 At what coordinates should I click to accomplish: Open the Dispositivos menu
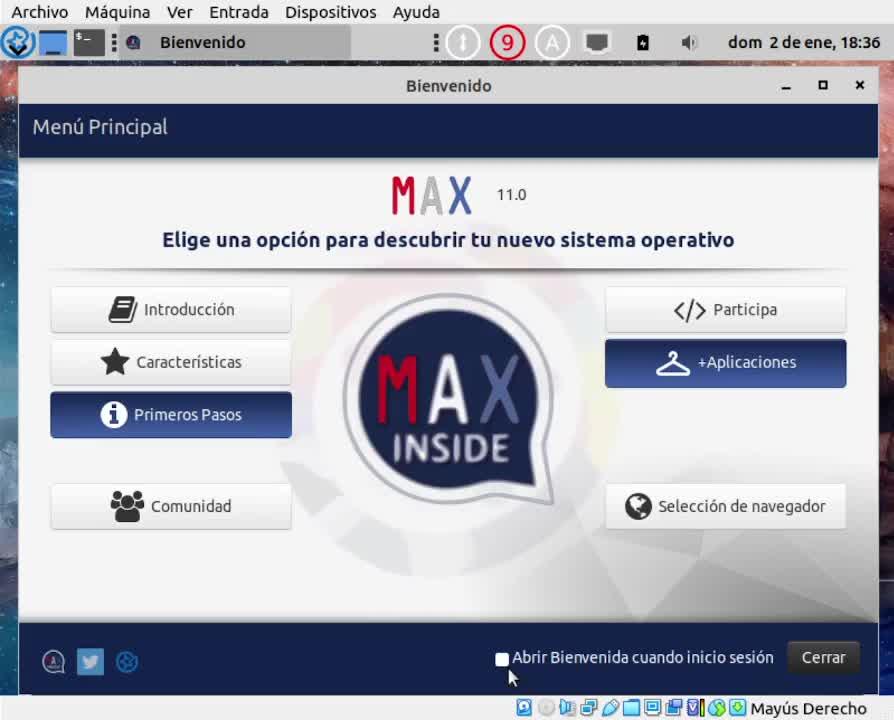tap(331, 12)
